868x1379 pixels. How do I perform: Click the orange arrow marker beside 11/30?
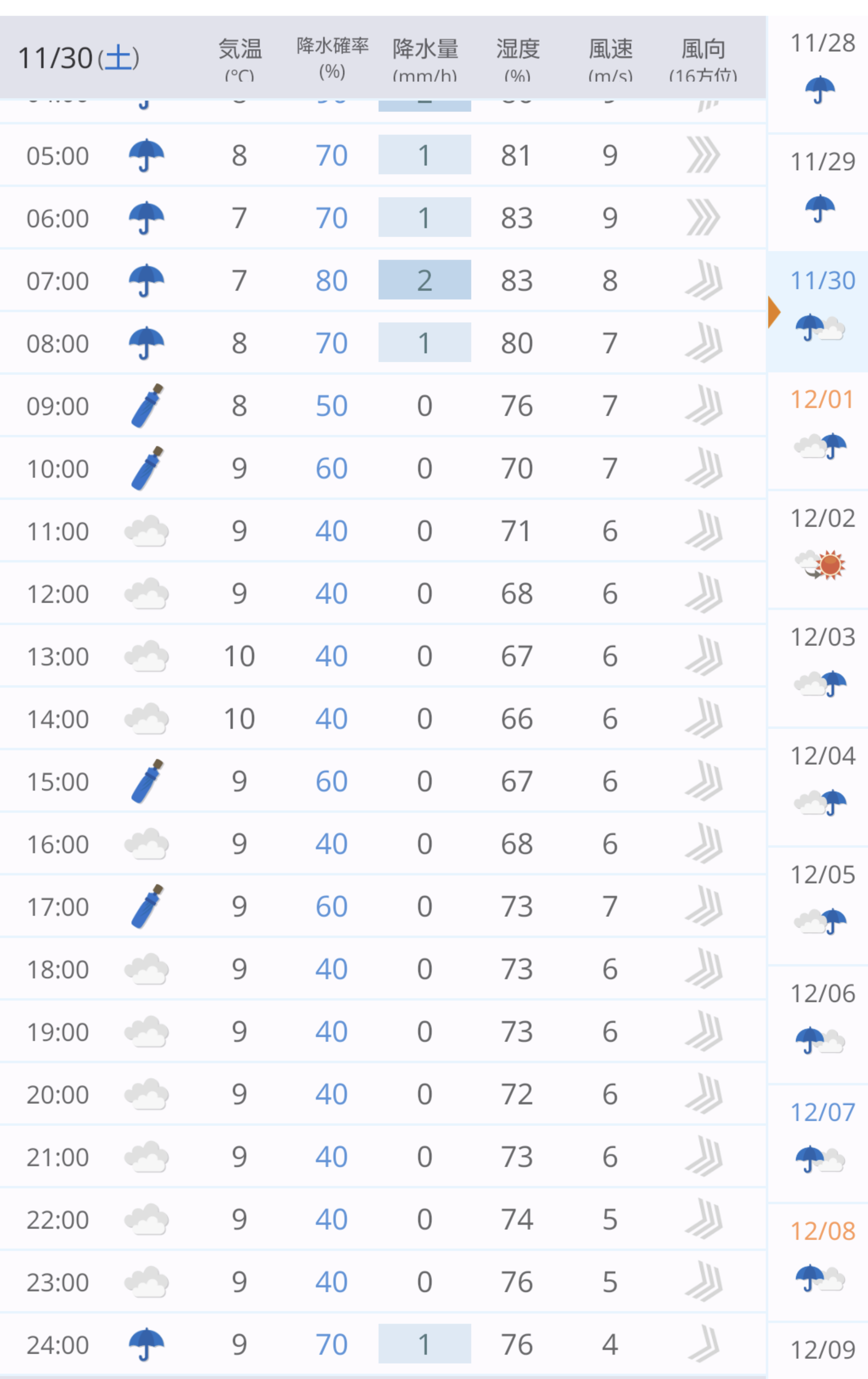774,312
